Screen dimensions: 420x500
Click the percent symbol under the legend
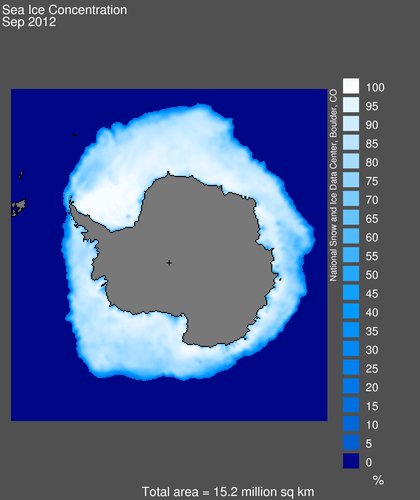(378, 480)
